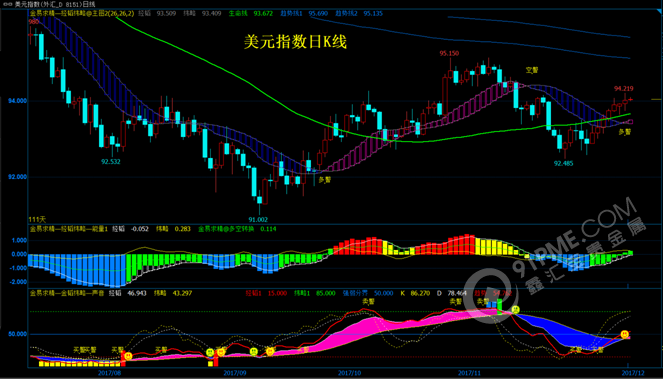This screenshot has height=380, width=664.
Task: Click the red cross marker beside 94.219
Action: point(631,99)
